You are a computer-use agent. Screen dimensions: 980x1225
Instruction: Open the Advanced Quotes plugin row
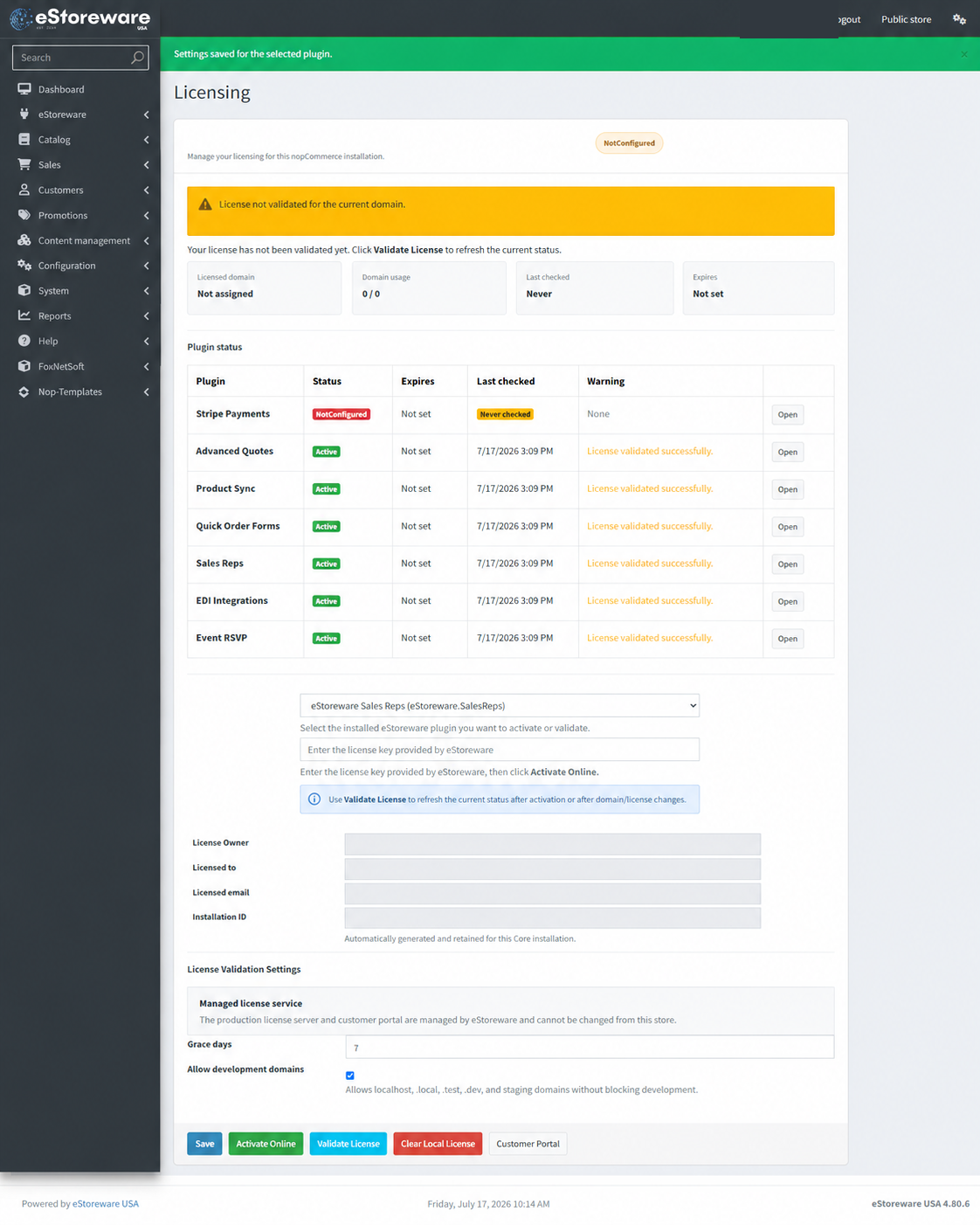click(788, 453)
